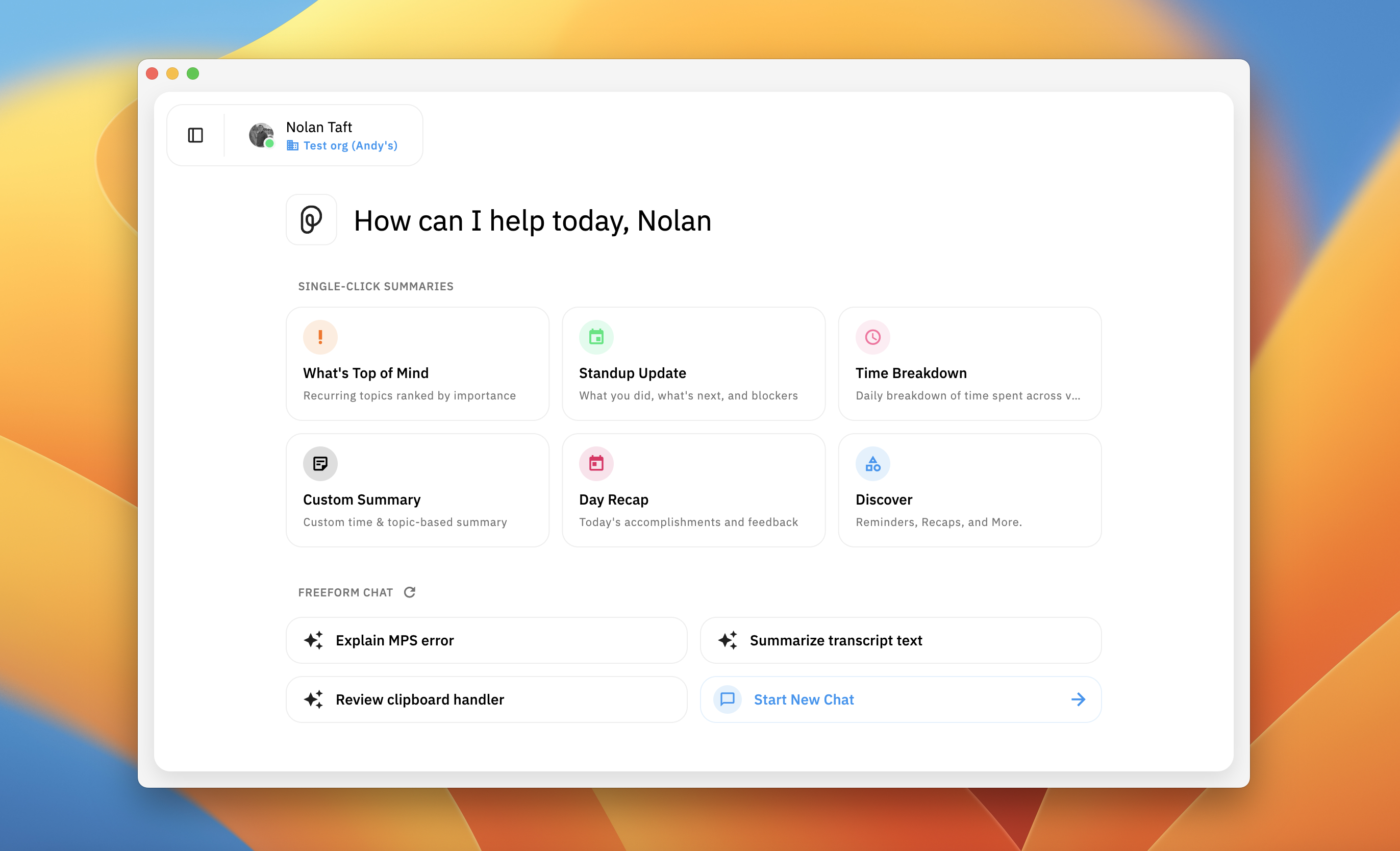Click the red calendar Day Recap icon
This screenshot has width=1400, height=851.
coord(596,464)
